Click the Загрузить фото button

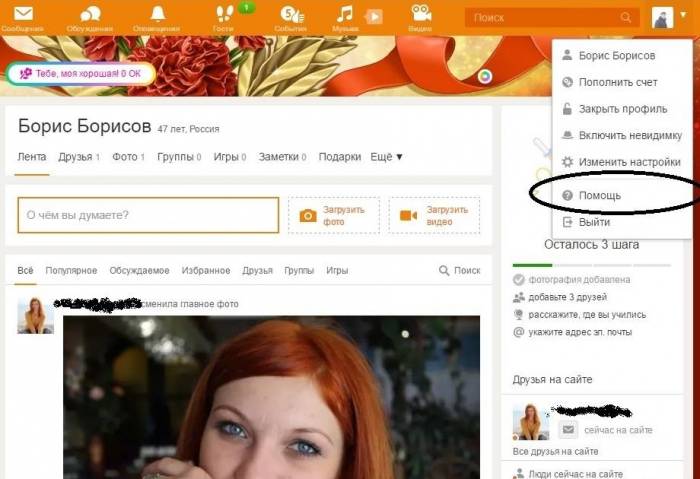[334, 216]
